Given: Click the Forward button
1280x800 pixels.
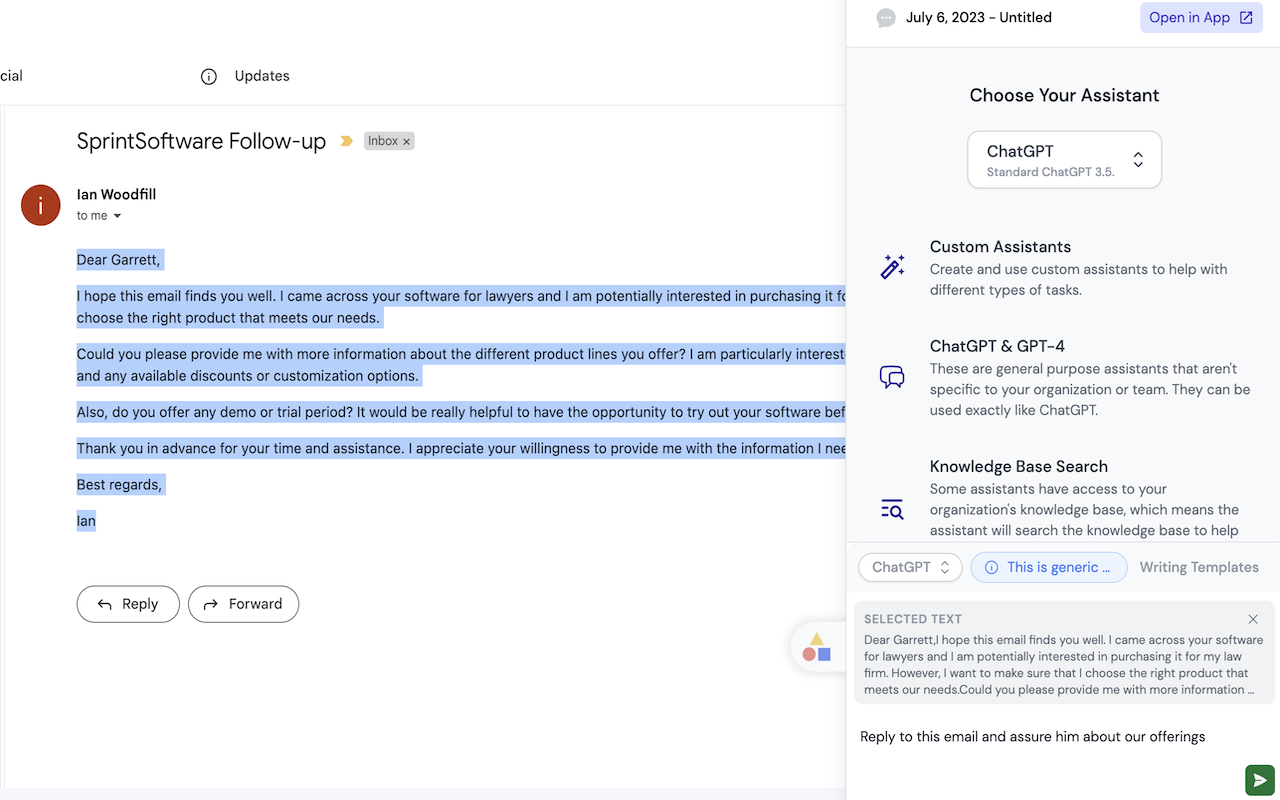Looking at the screenshot, I should click(x=243, y=604).
